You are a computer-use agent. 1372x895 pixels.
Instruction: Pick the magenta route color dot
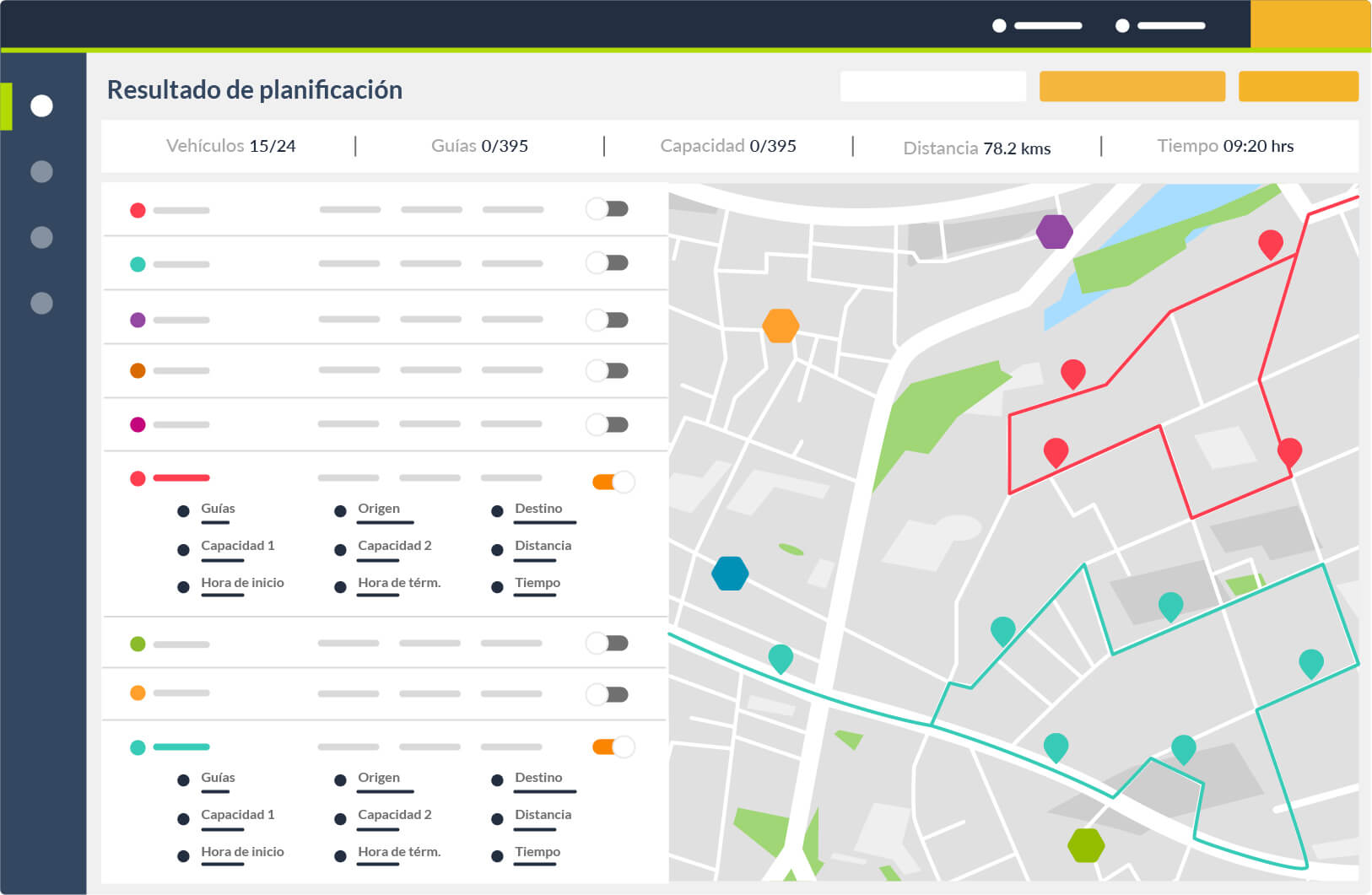138,424
